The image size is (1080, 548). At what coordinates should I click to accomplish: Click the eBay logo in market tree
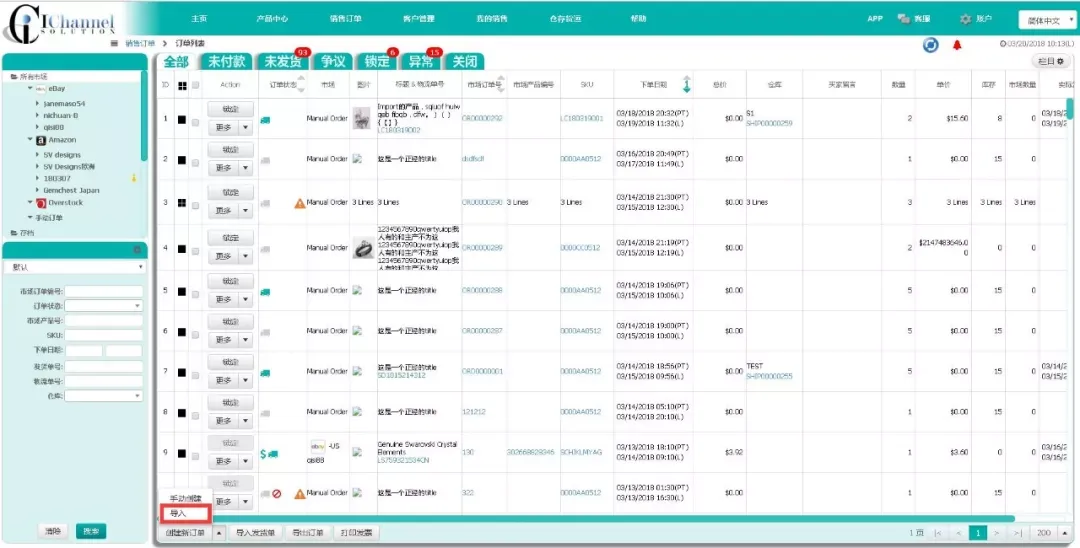pos(41,89)
